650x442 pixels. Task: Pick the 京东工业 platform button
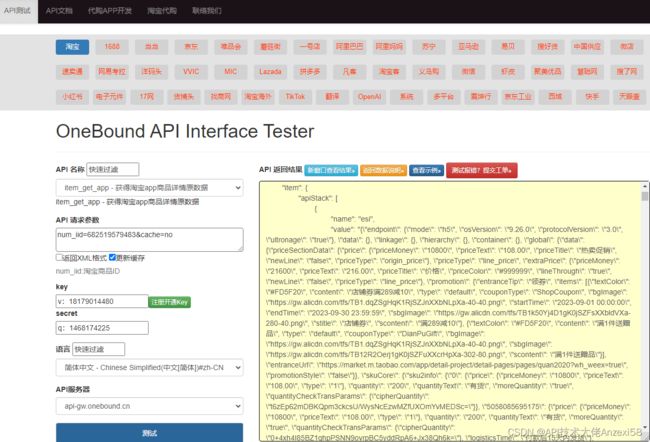(518, 97)
